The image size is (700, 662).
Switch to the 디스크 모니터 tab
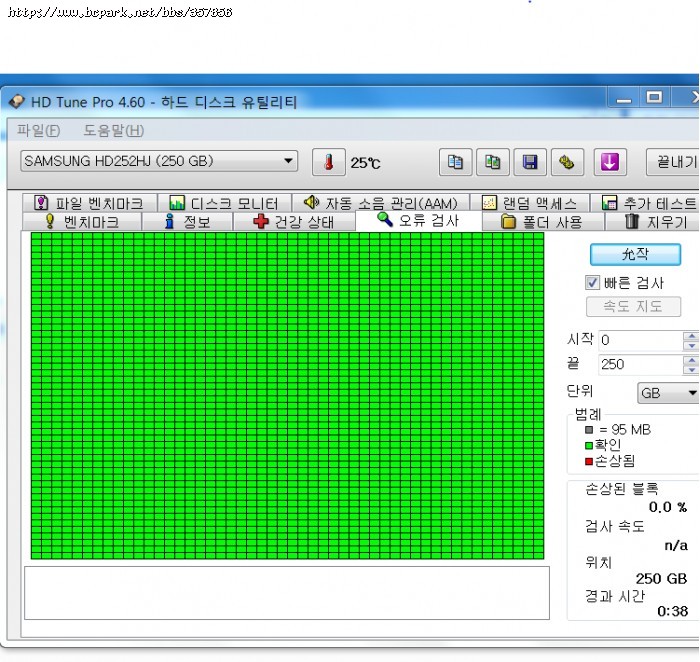pyautogui.click(x=225, y=203)
